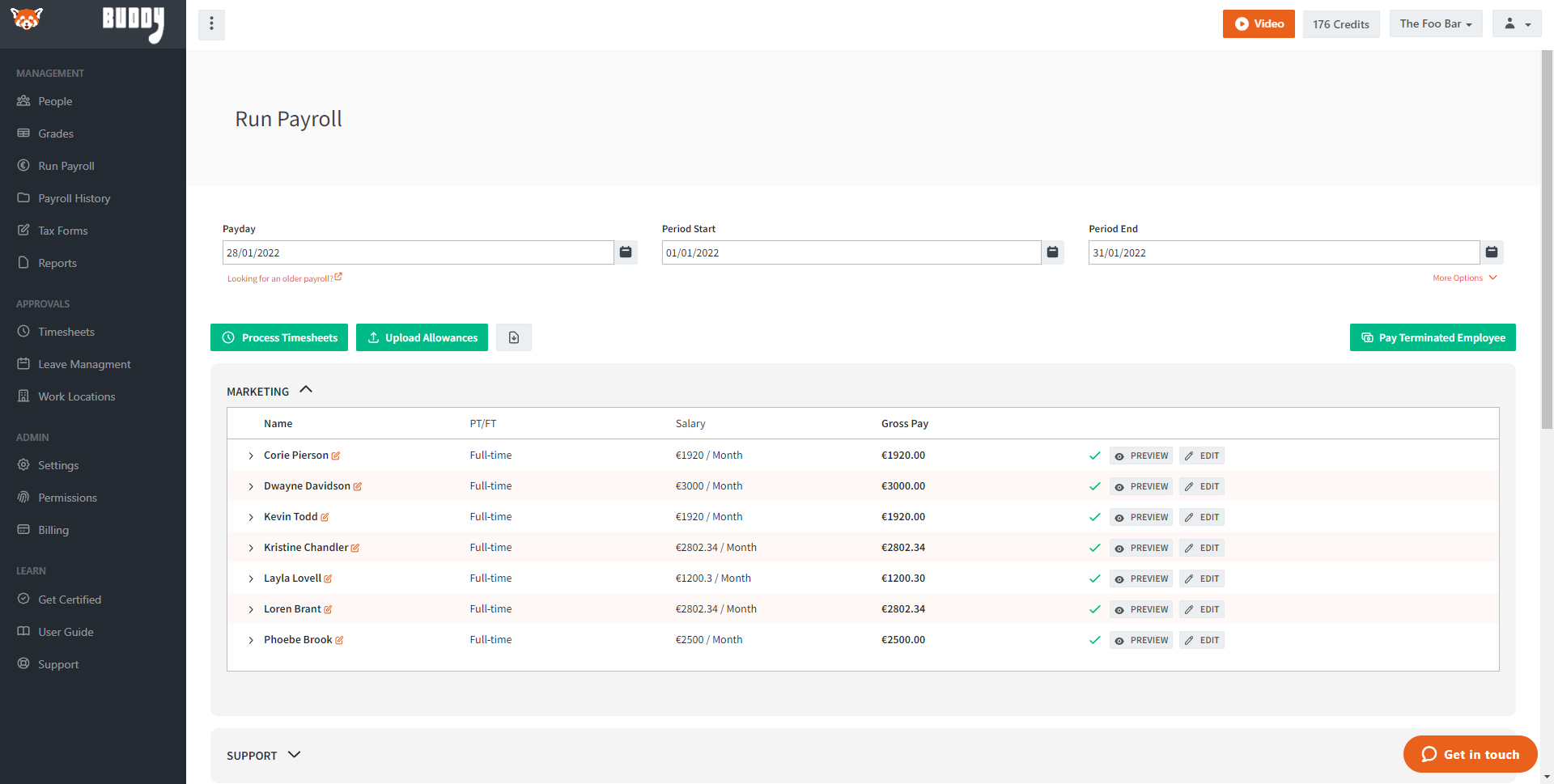The image size is (1554, 784).
Task: Expand Corie Pierson's row details
Action: tap(251, 456)
